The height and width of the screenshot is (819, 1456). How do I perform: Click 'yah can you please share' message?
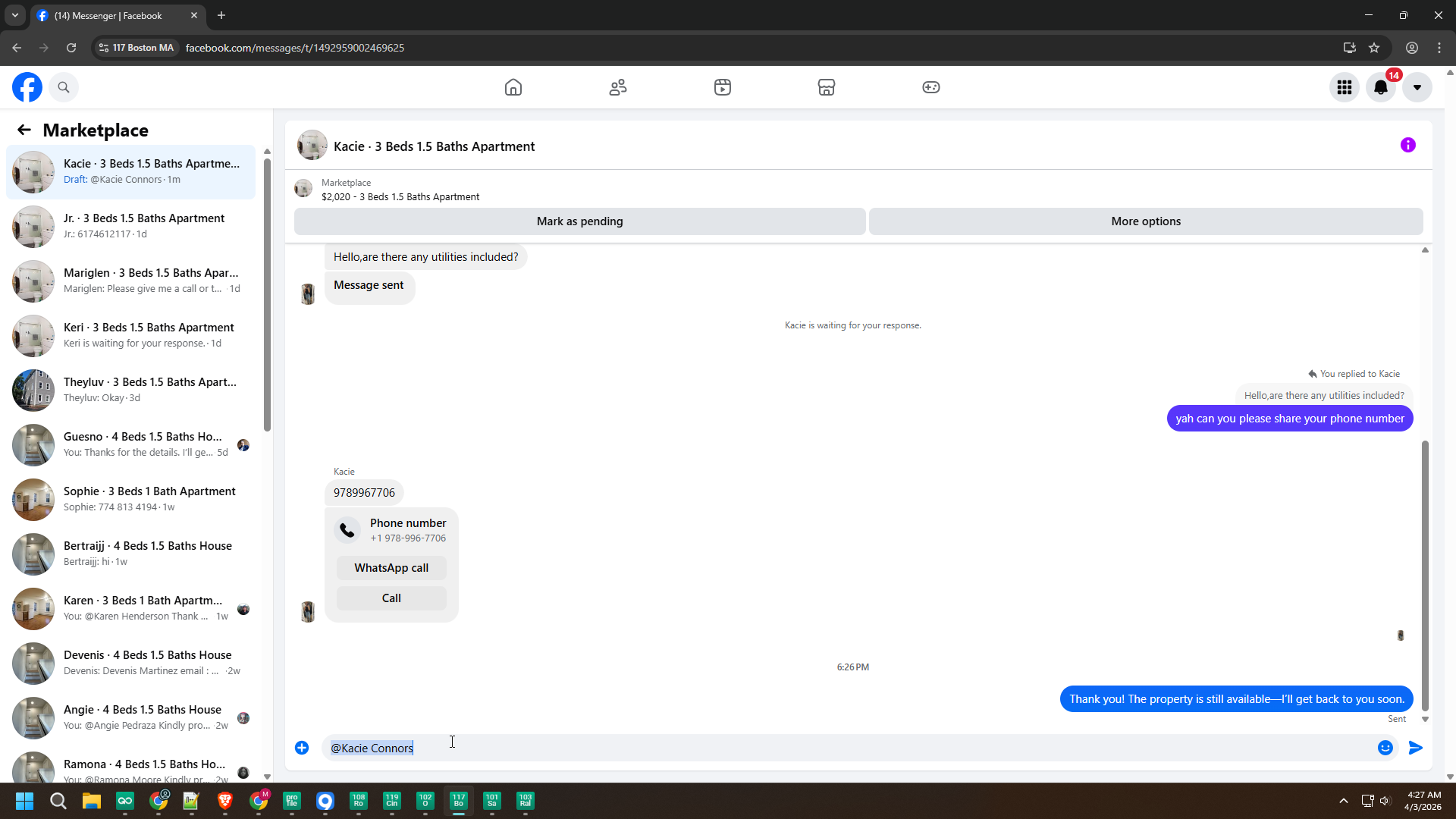pyautogui.click(x=1290, y=419)
